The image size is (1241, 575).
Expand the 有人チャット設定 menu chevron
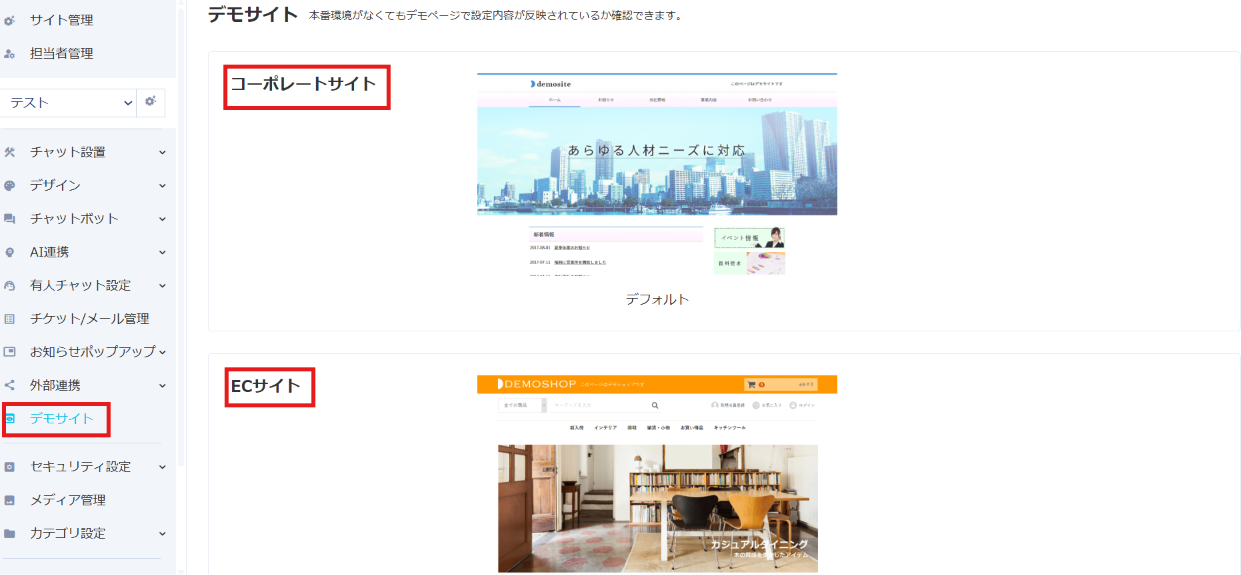[163, 285]
